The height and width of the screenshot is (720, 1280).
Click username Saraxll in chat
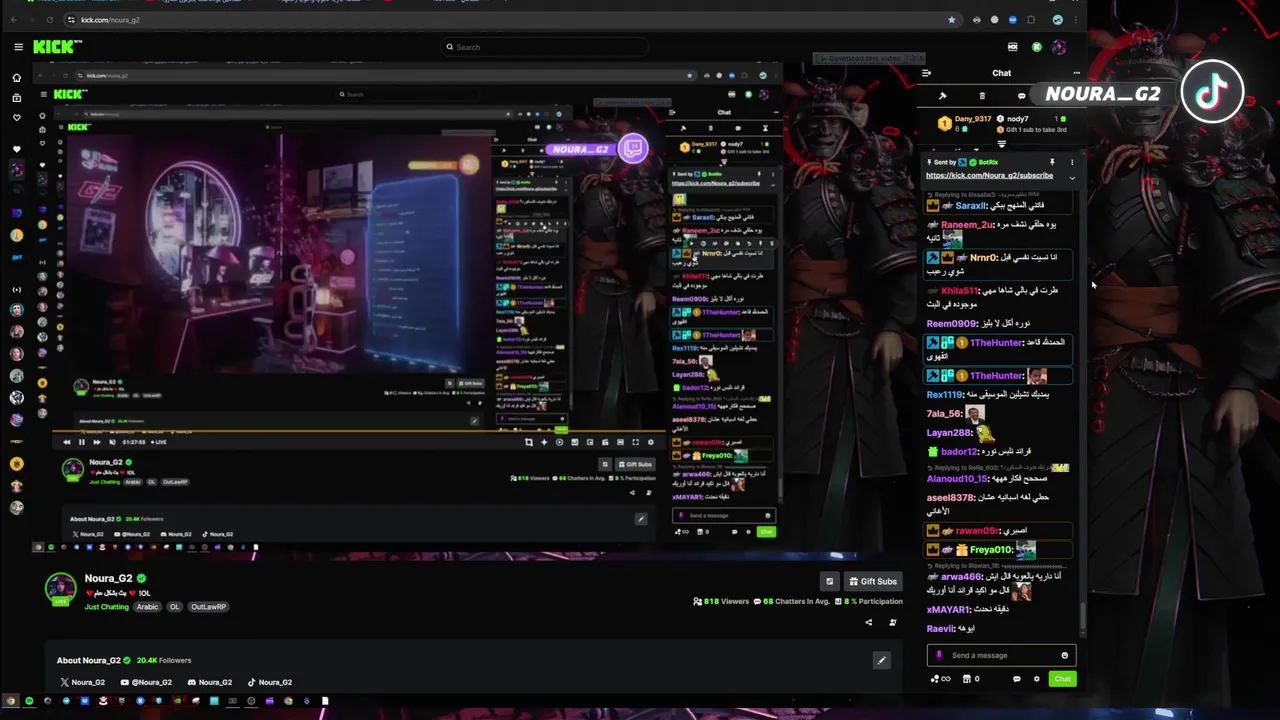pyautogui.click(x=971, y=206)
